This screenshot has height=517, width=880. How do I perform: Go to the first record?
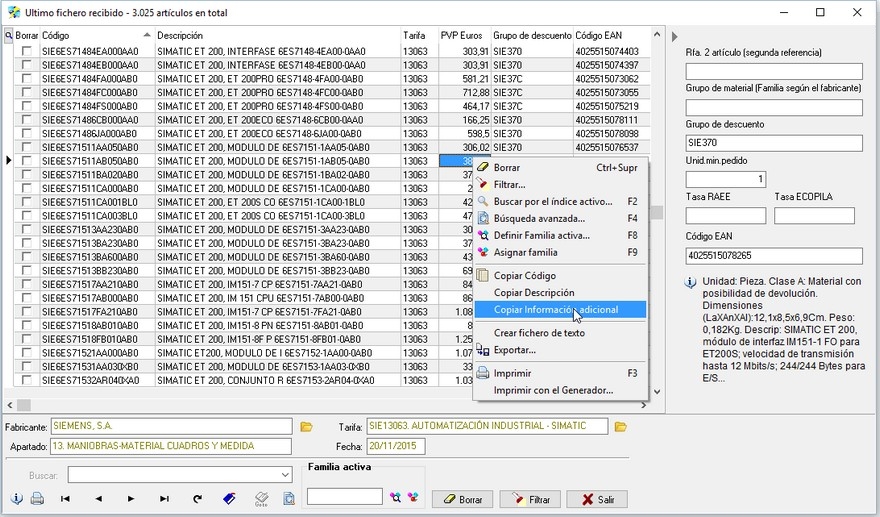tap(66, 498)
